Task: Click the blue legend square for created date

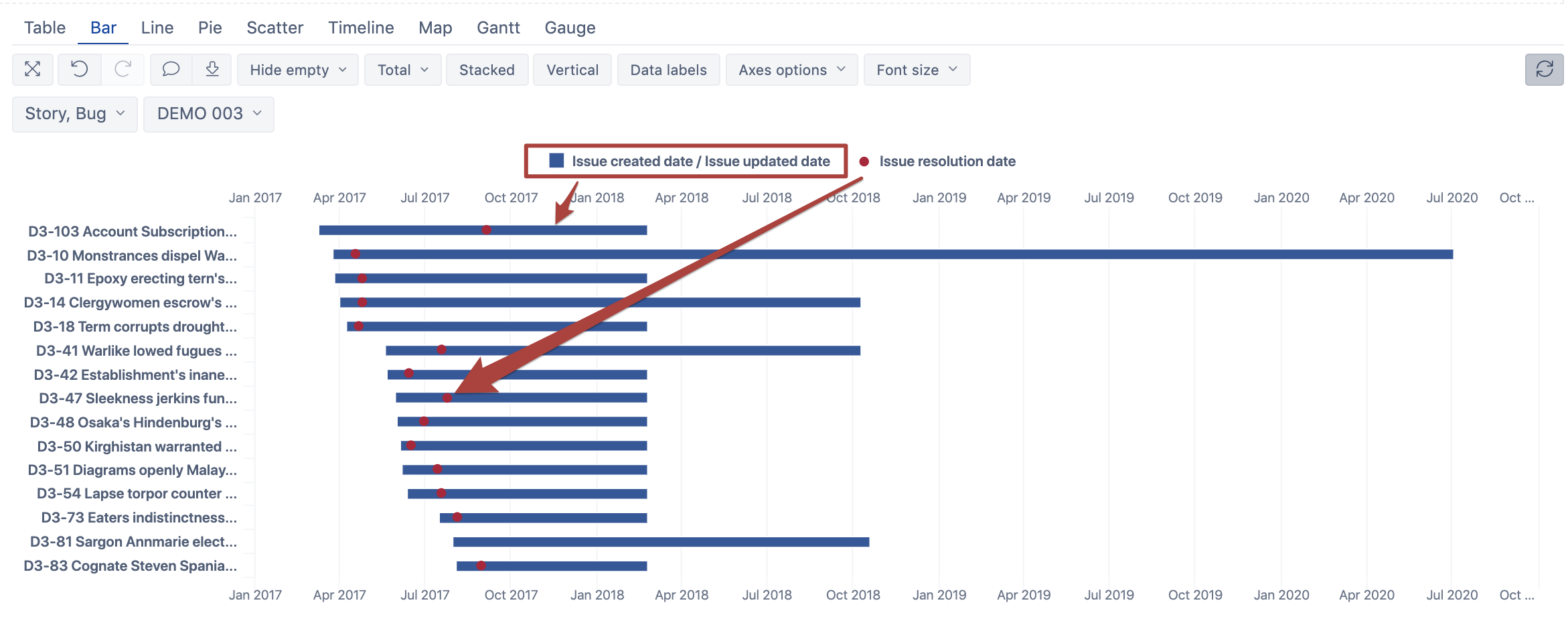Action: (x=556, y=160)
